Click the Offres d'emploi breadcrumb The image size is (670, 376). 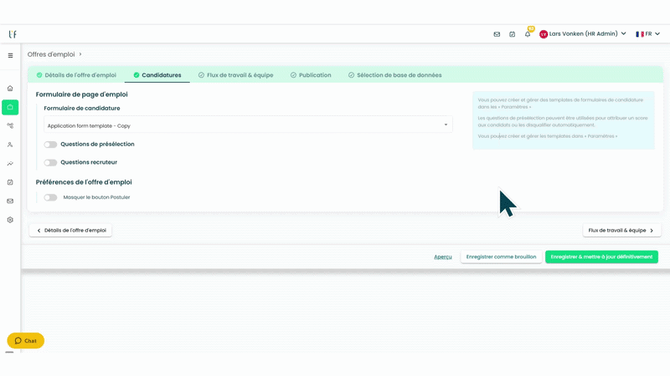(51, 54)
